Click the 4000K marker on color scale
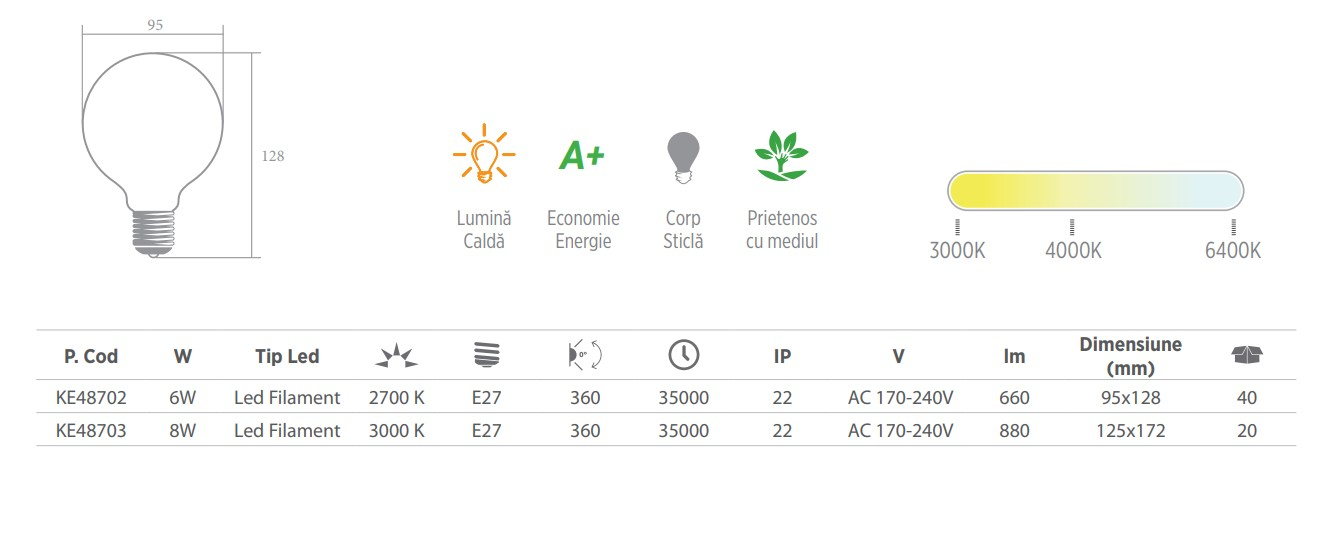This screenshot has width=1342, height=534. (1073, 241)
